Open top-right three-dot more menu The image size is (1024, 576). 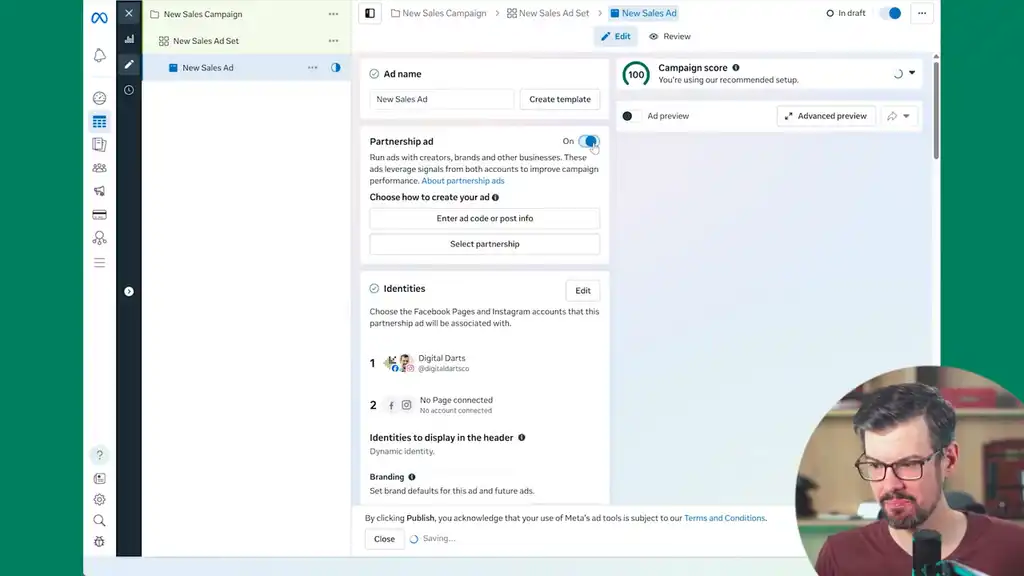pos(922,13)
